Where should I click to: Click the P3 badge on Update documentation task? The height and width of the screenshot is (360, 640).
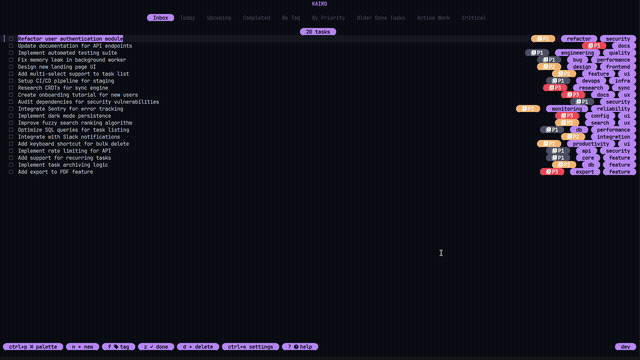[594, 46]
